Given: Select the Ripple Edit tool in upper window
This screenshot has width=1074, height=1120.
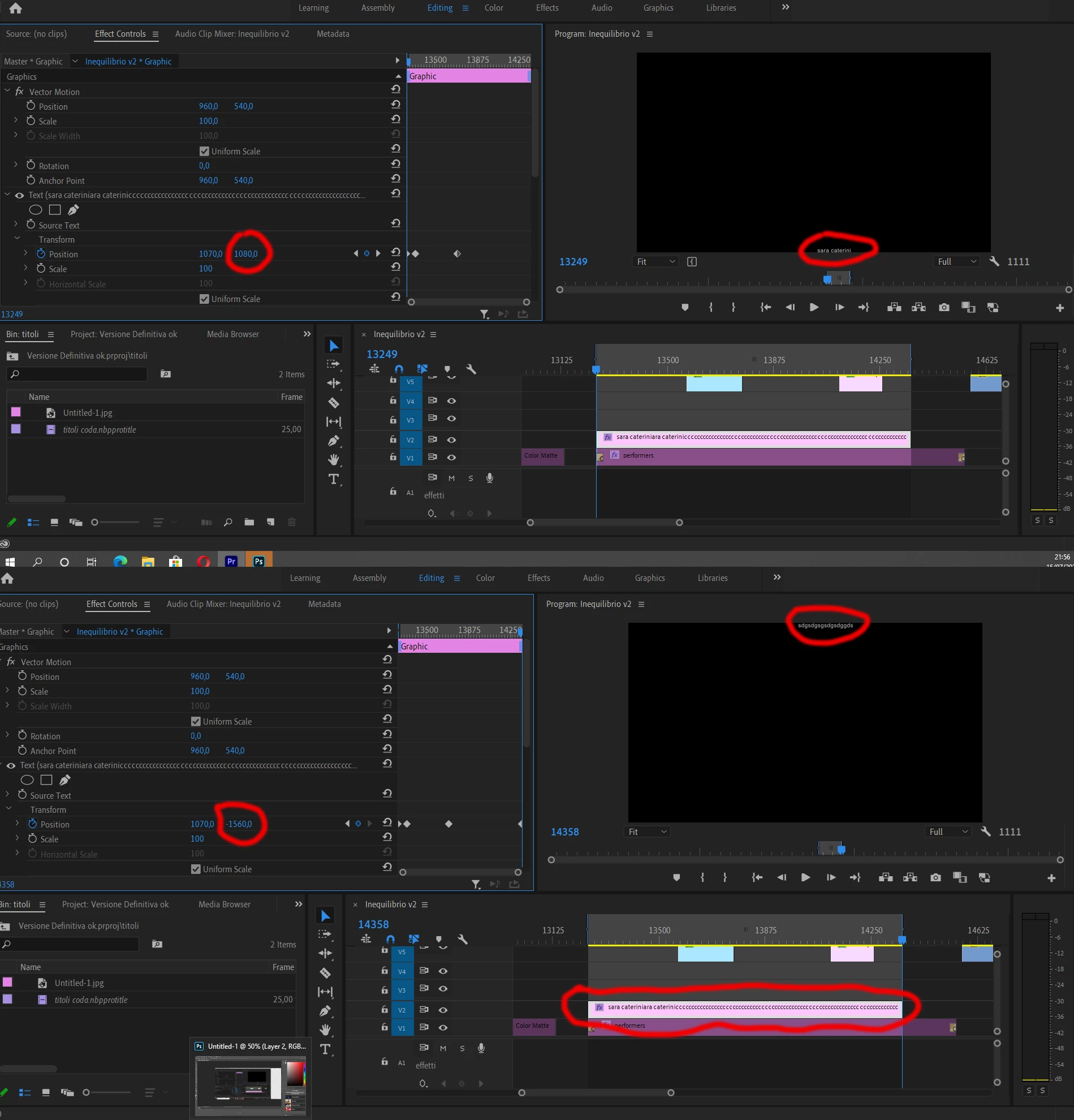Looking at the screenshot, I should 334,384.
